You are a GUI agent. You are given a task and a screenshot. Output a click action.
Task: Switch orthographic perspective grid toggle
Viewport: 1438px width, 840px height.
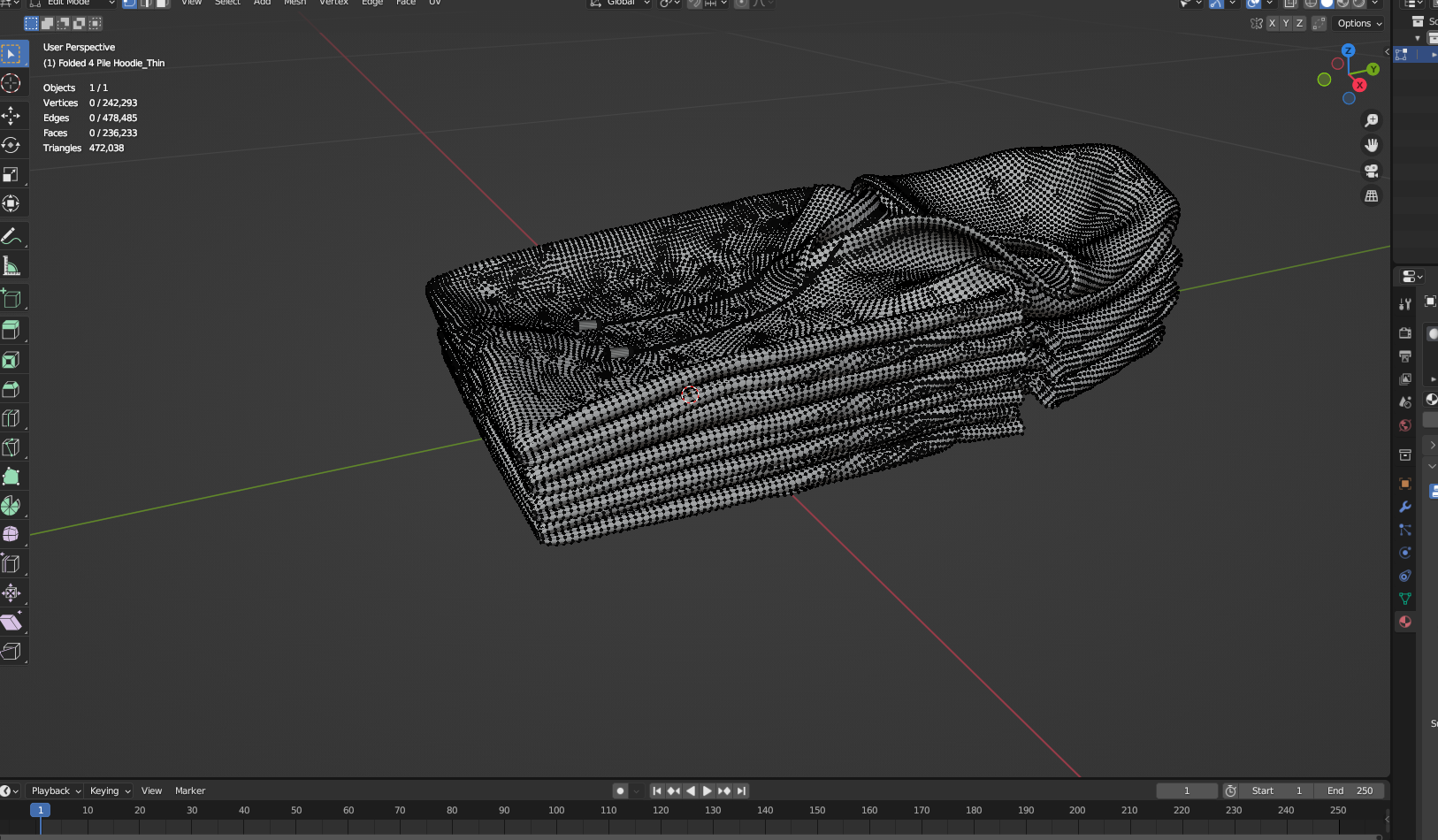1372,196
